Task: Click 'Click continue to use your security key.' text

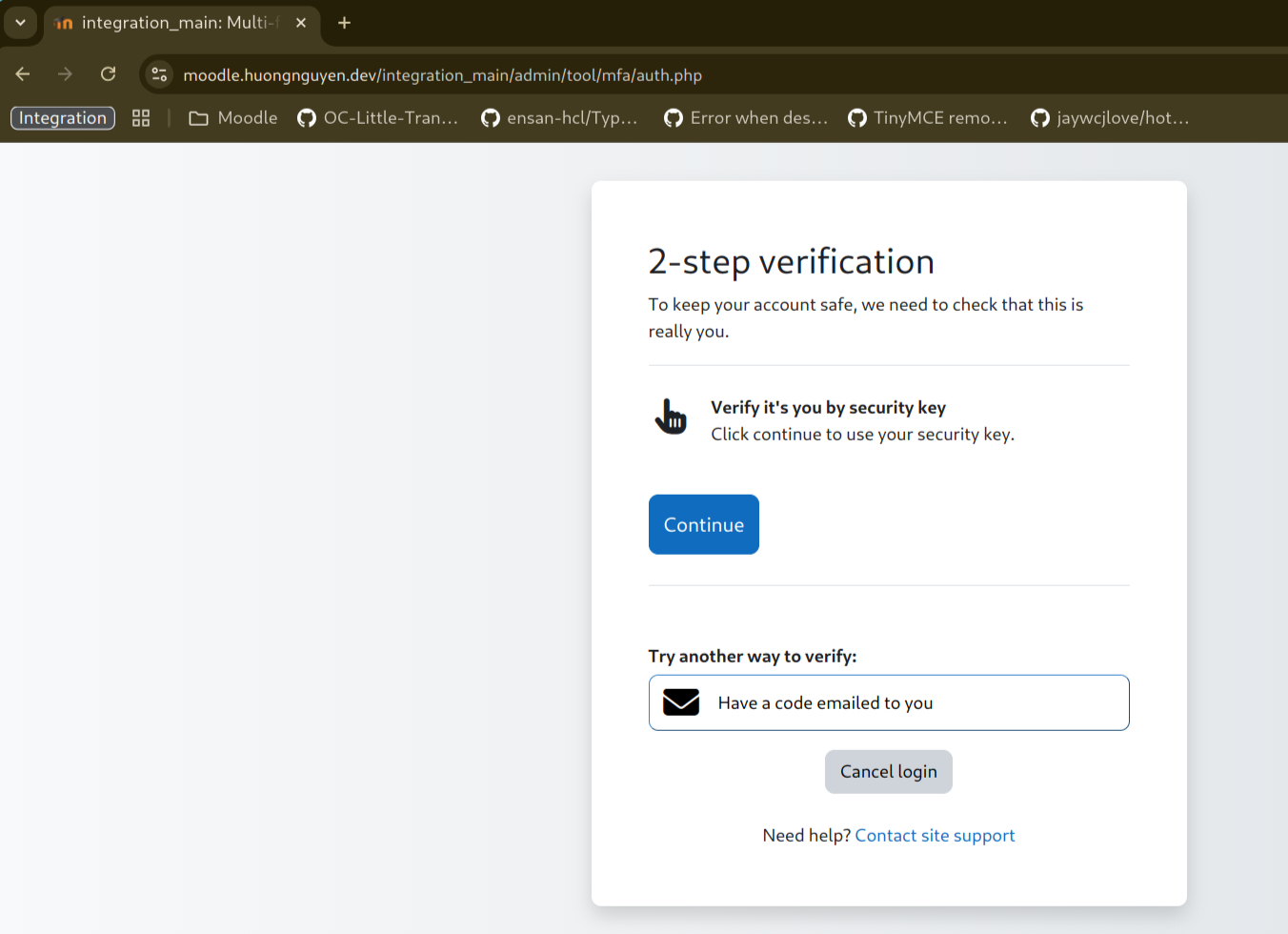Action: point(862,434)
